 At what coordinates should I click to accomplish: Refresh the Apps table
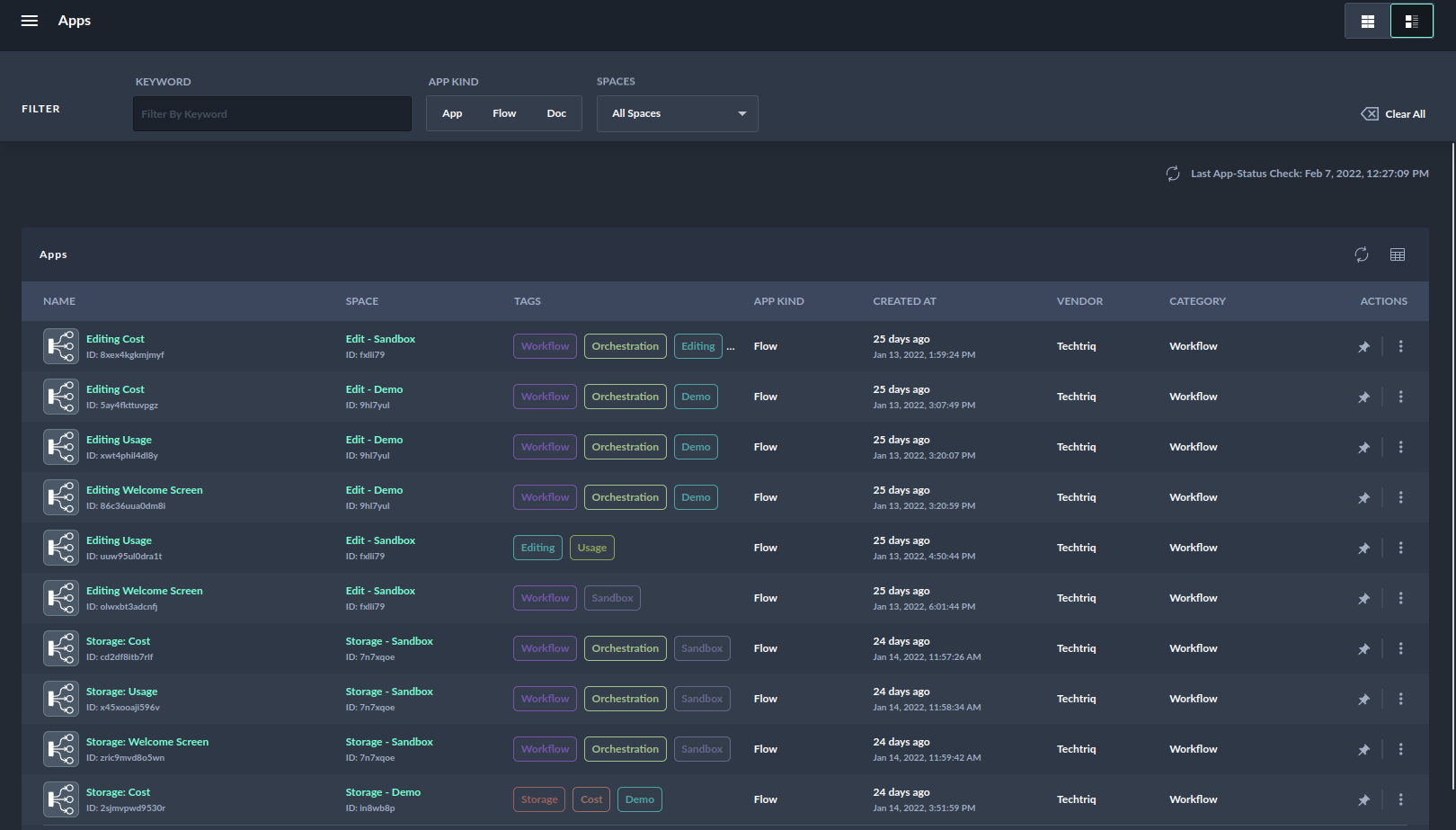tap(1362, 254)
